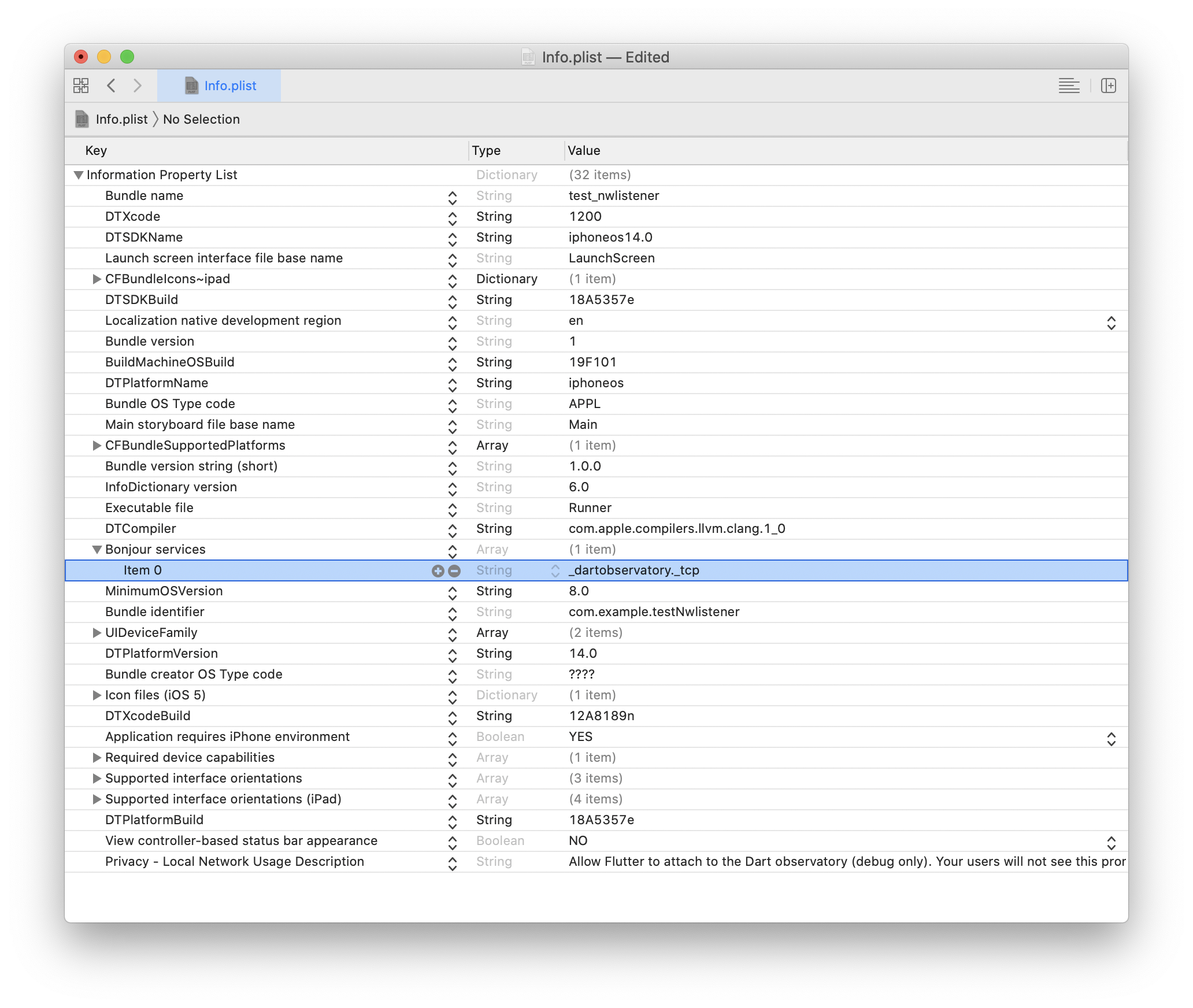The height and width of the screenshot is (1008, 1193).
Task: Click the Type column header
Action: point(516,151)
